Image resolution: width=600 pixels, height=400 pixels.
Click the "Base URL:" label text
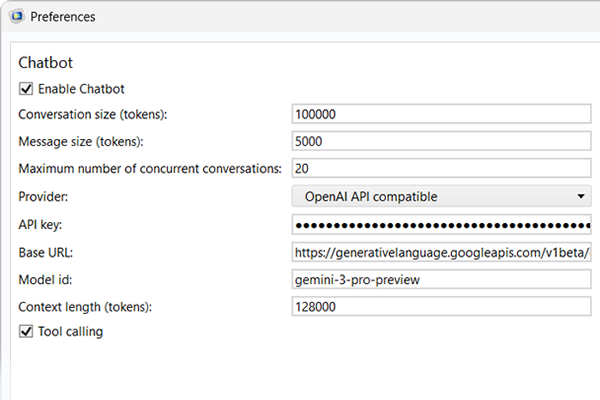46,252
